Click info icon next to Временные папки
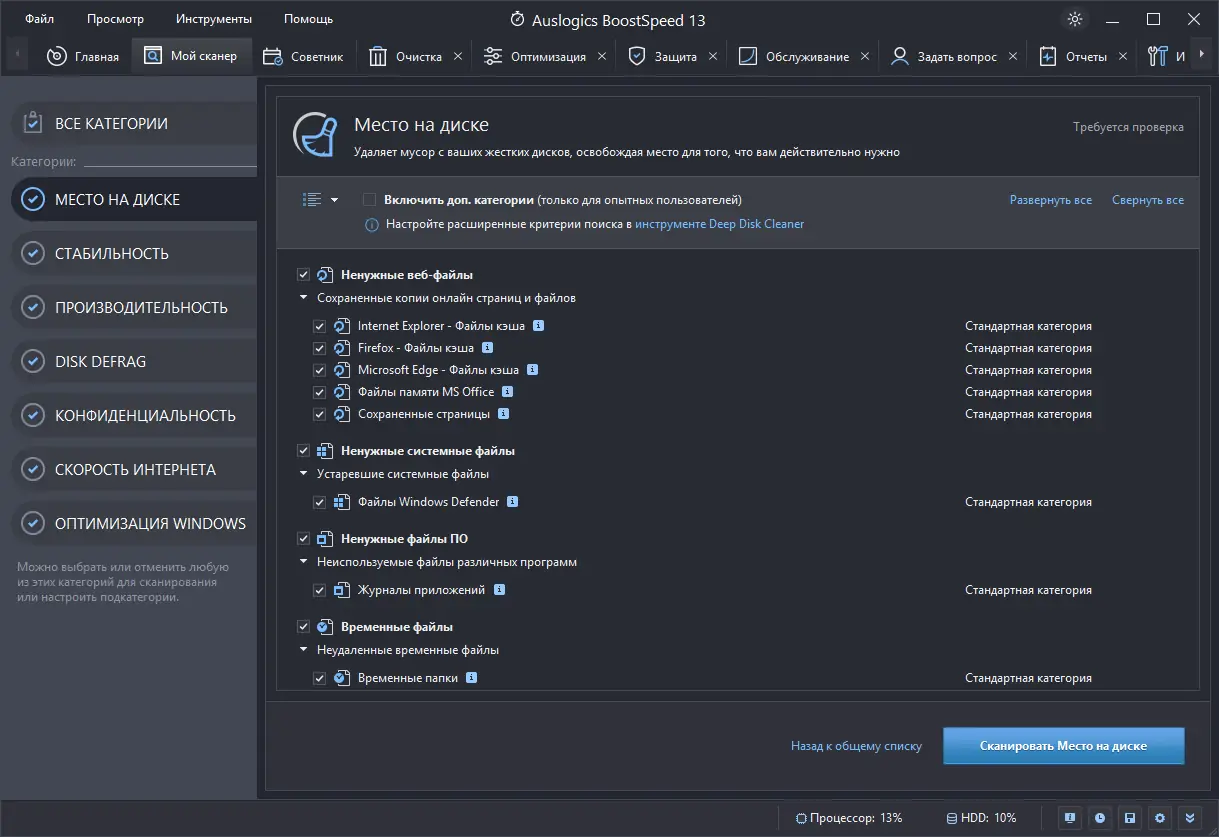1219x837 pixels. pos(472,678)
